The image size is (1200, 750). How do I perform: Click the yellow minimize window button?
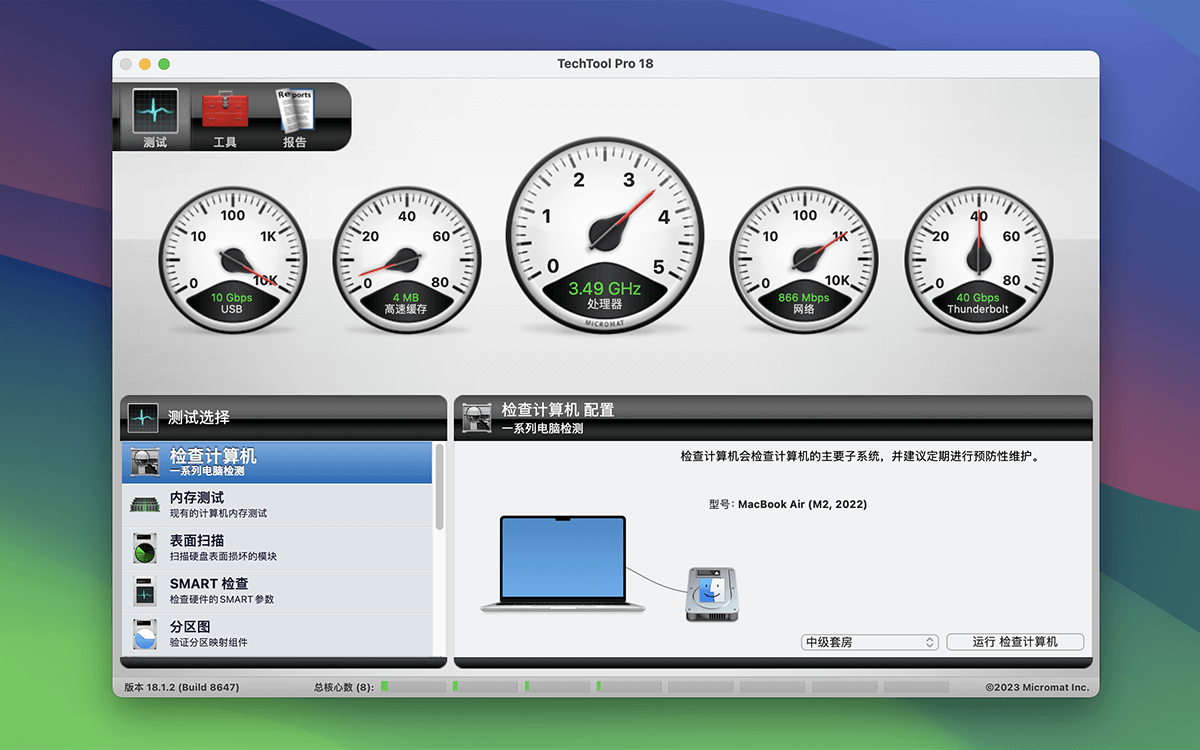[x=145, y=64]
